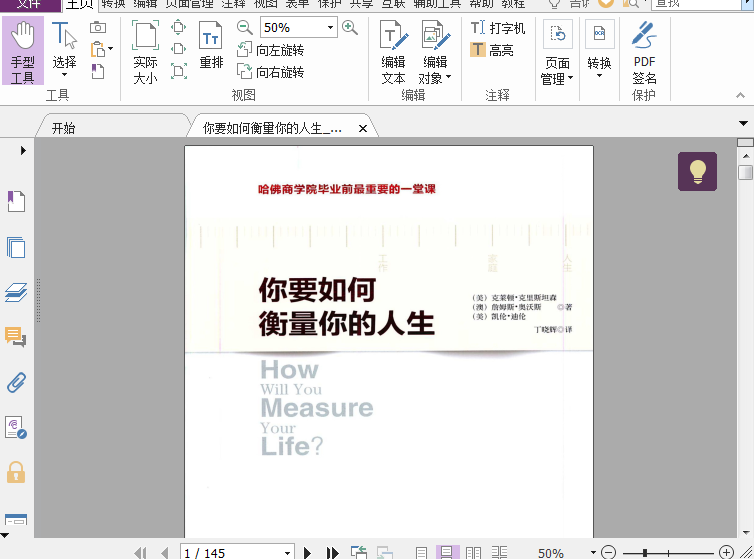Click the Fit Width icon with side arrows
This screenshot has width=754, height=559.
point(178,49)
